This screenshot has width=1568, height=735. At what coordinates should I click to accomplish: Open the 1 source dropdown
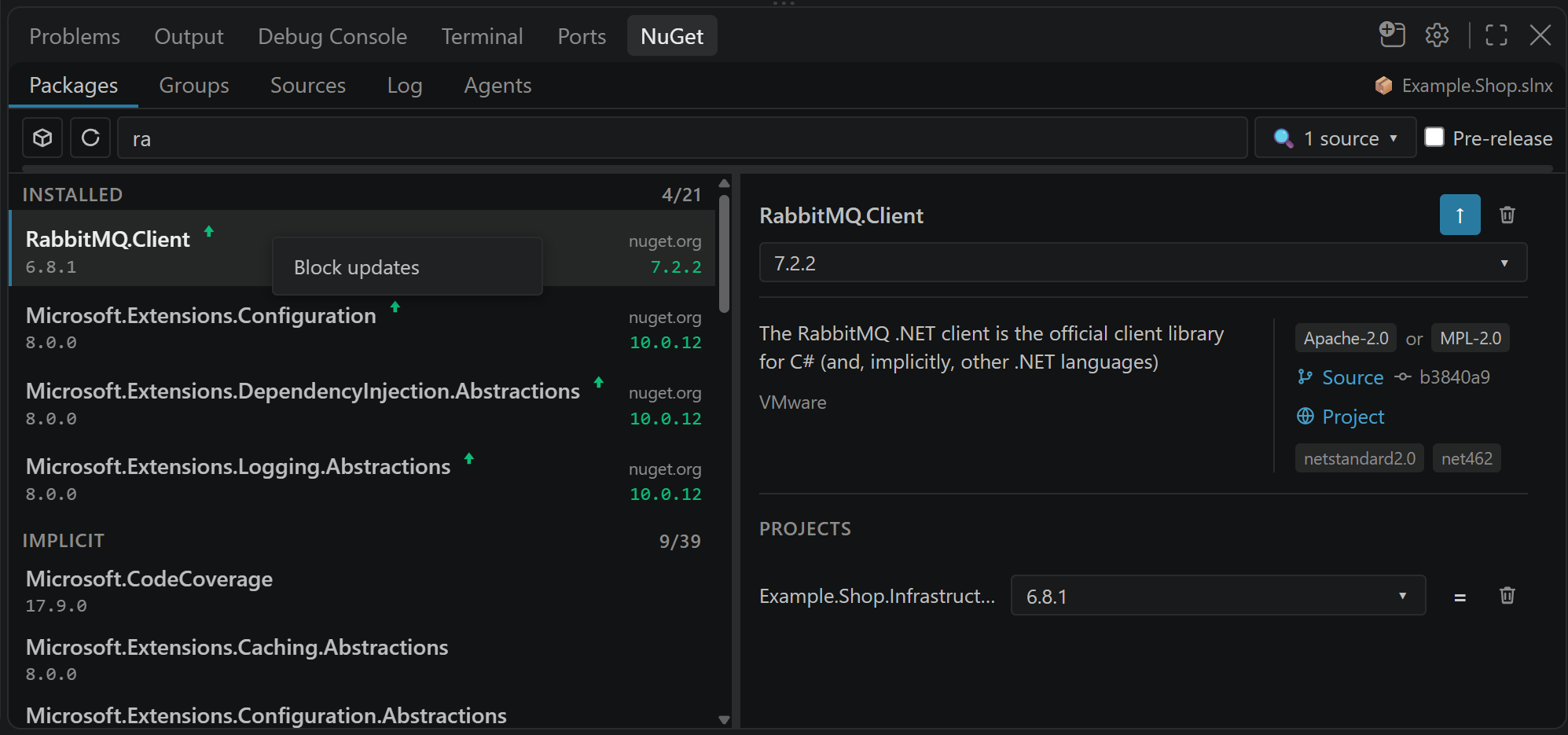click(x=1335, y=138)
